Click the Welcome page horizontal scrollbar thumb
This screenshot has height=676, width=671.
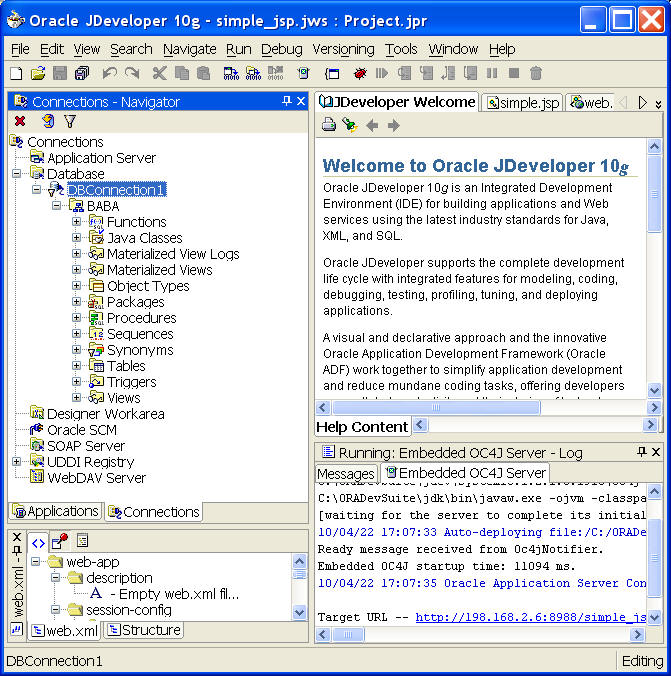436,407
